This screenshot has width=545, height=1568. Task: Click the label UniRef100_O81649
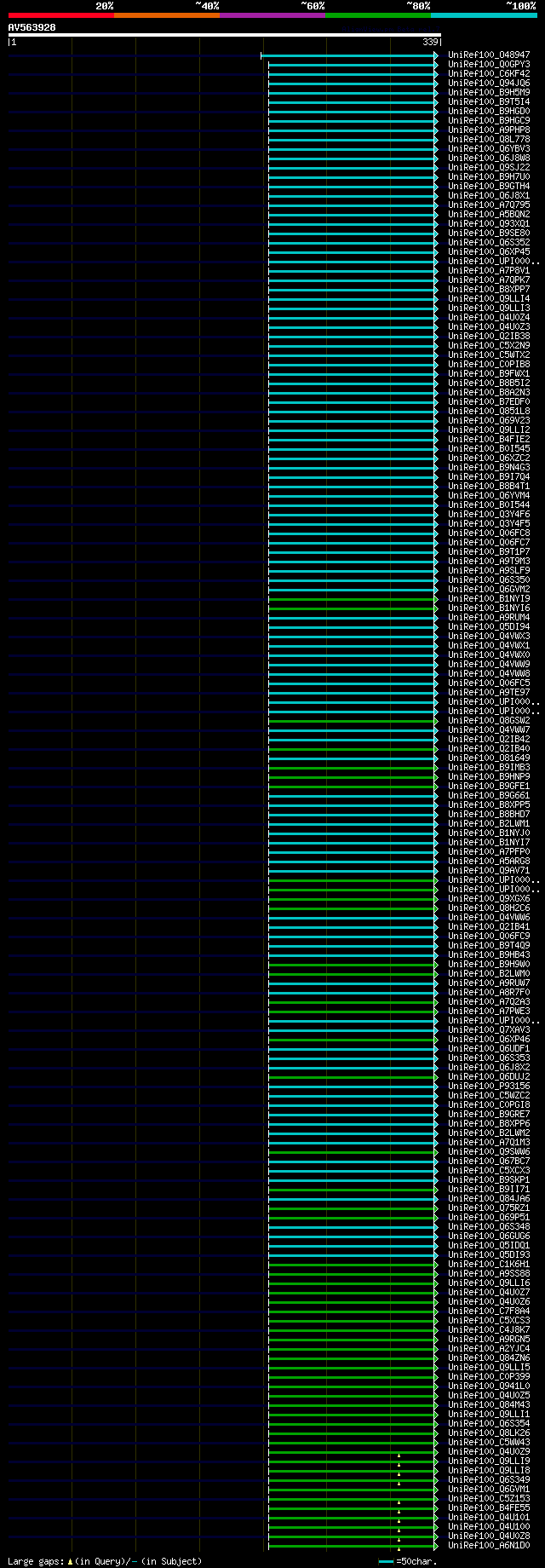tap(489, 758)
